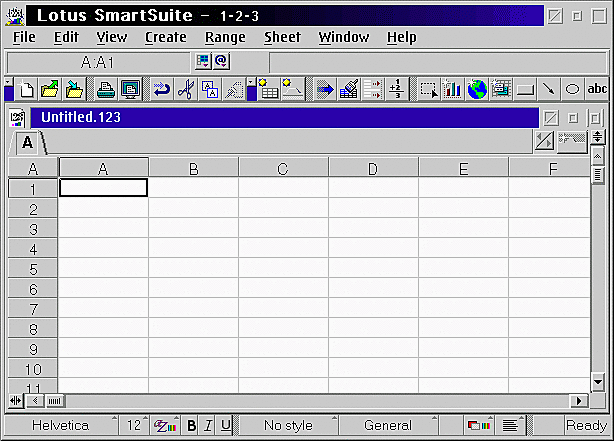
Task: Open the font size 12 list
Action: tap(134, 425)
